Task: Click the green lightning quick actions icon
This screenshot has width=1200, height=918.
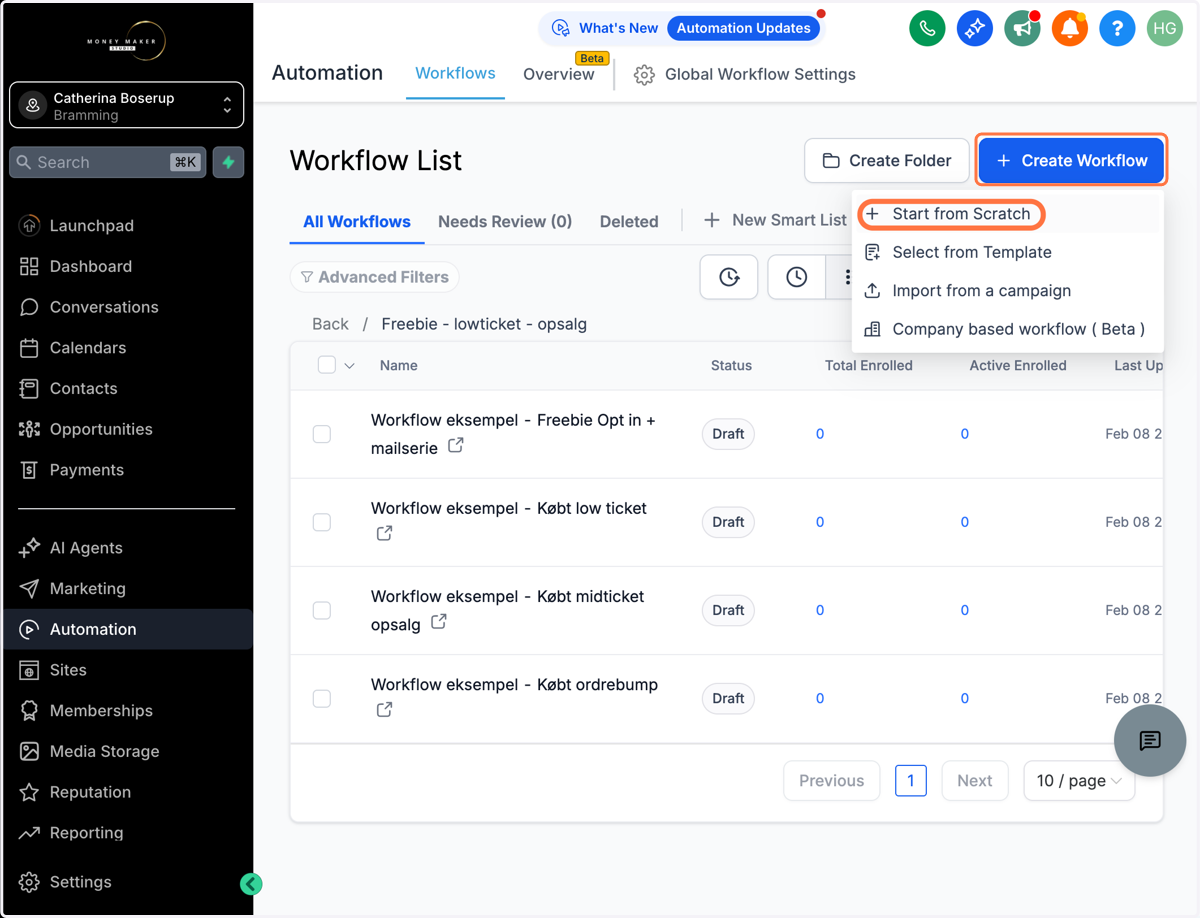Action: tap(229, 162)
